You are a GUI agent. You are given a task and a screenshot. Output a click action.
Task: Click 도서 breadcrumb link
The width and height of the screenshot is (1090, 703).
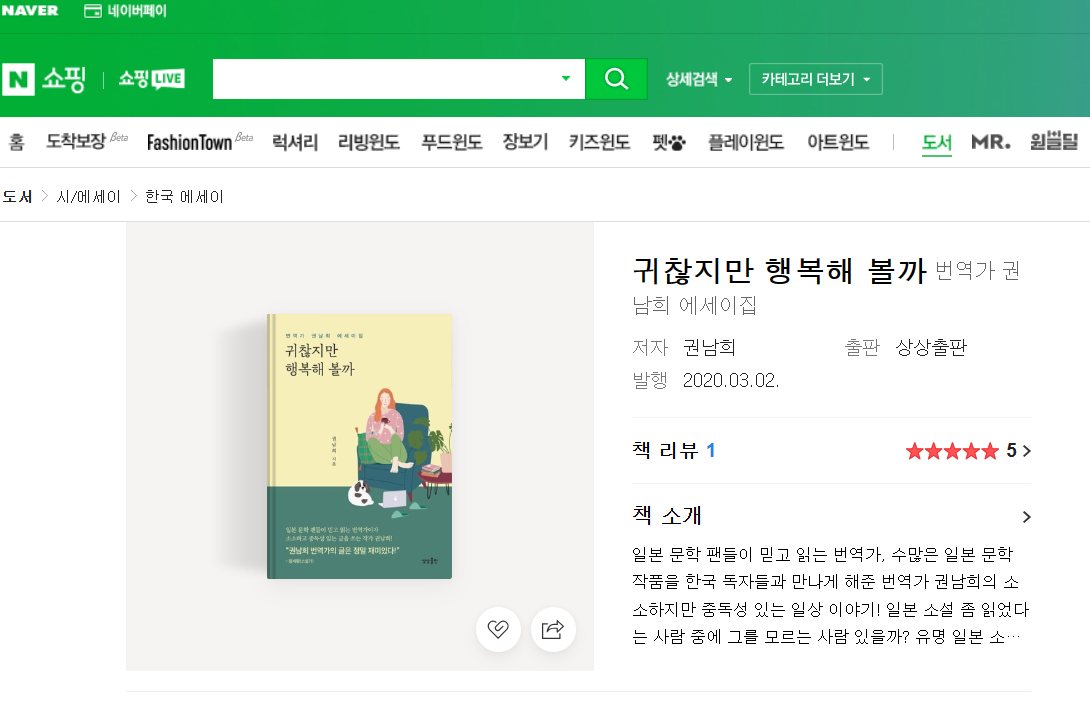pos(17,197)
